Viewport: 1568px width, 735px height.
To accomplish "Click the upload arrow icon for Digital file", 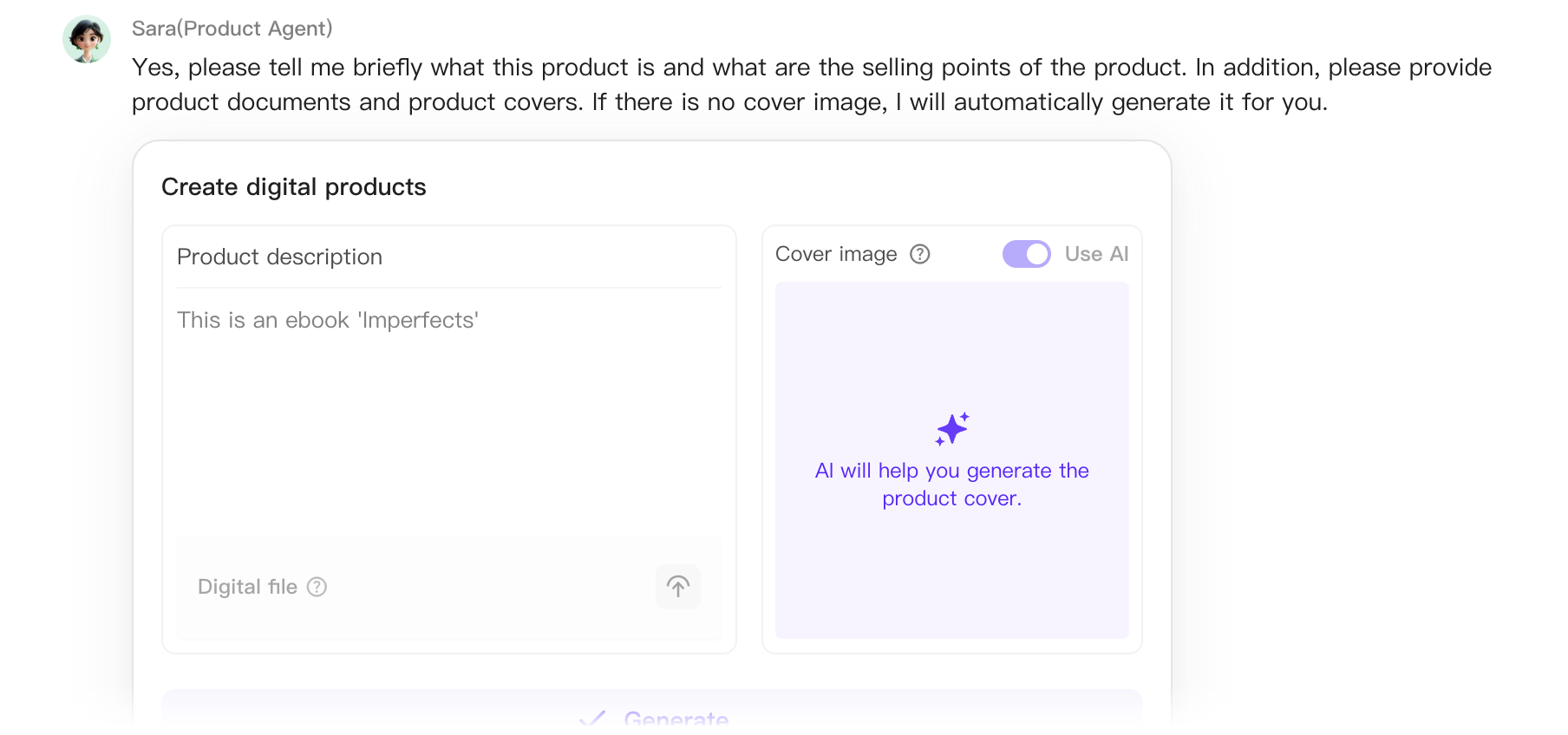I will point(677,587).
